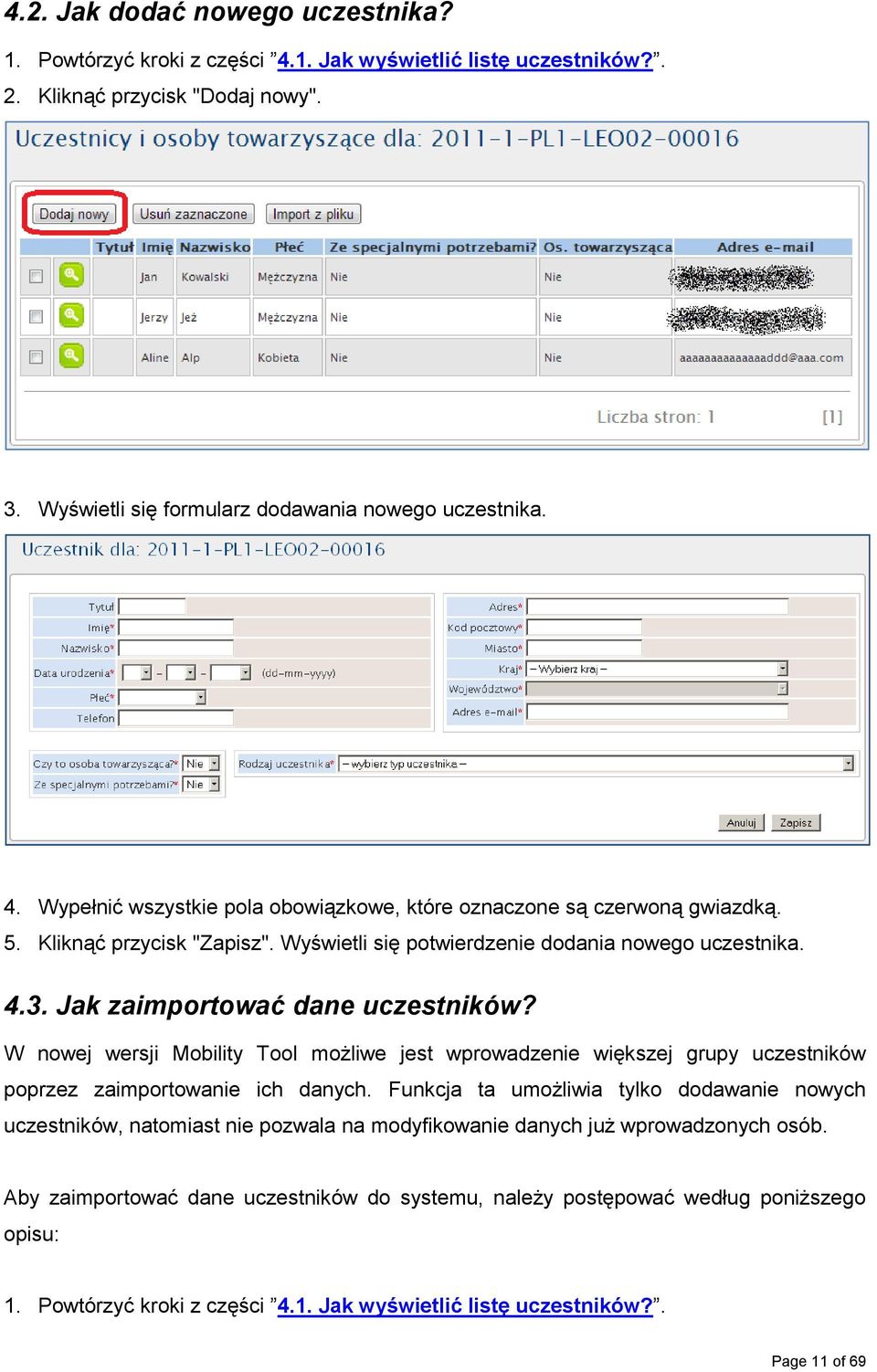
Task: Open the Województwo dropdown
Action: click(658, 689)
